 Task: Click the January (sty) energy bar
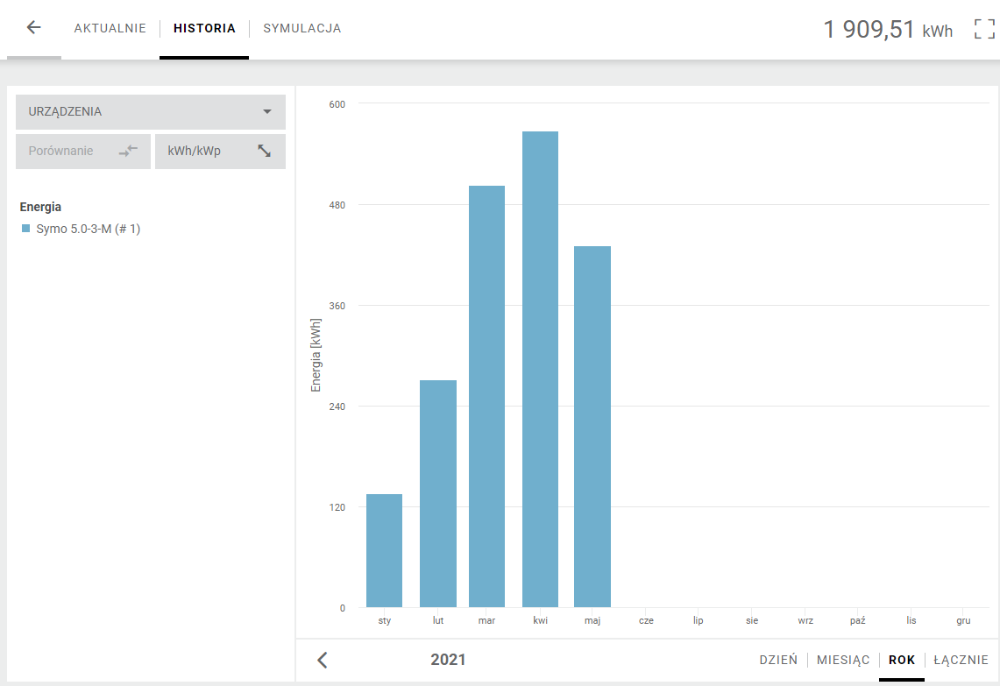click(384, 550)
